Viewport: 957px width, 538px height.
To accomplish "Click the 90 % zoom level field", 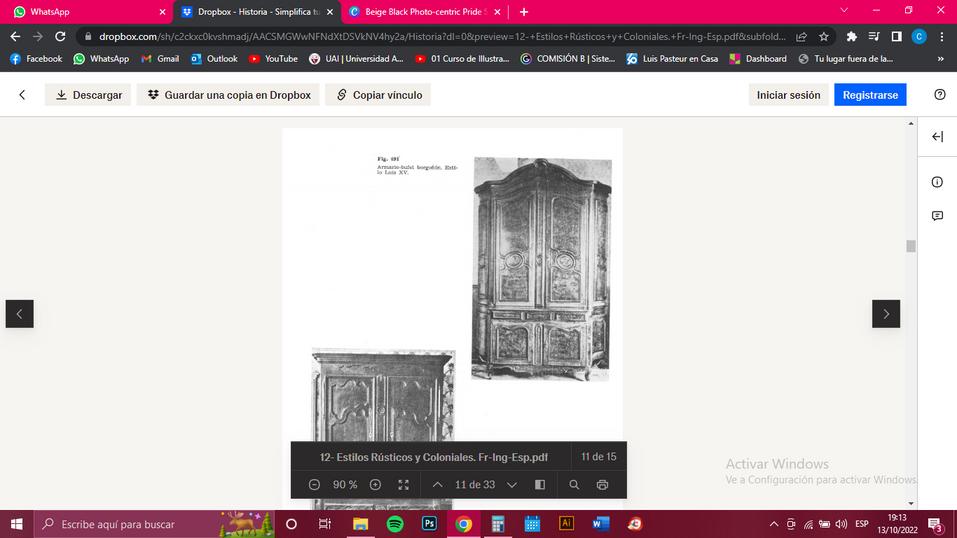I will tap(345, 484).
